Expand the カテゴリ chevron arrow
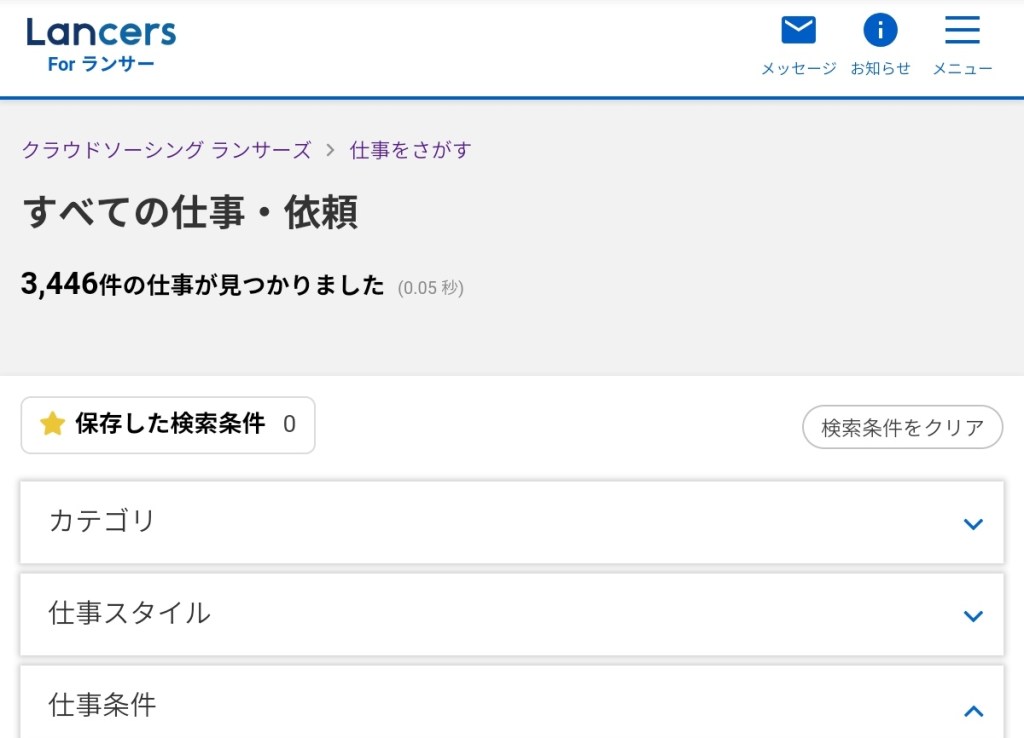 tap(973, 524)
